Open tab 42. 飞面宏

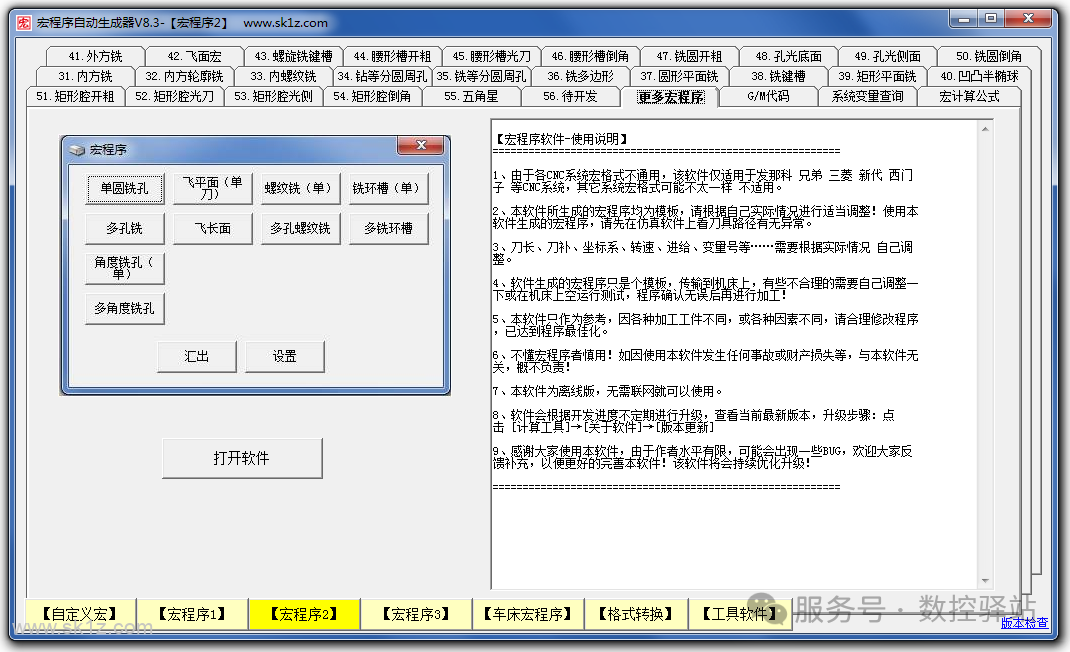tap(194, 56)
